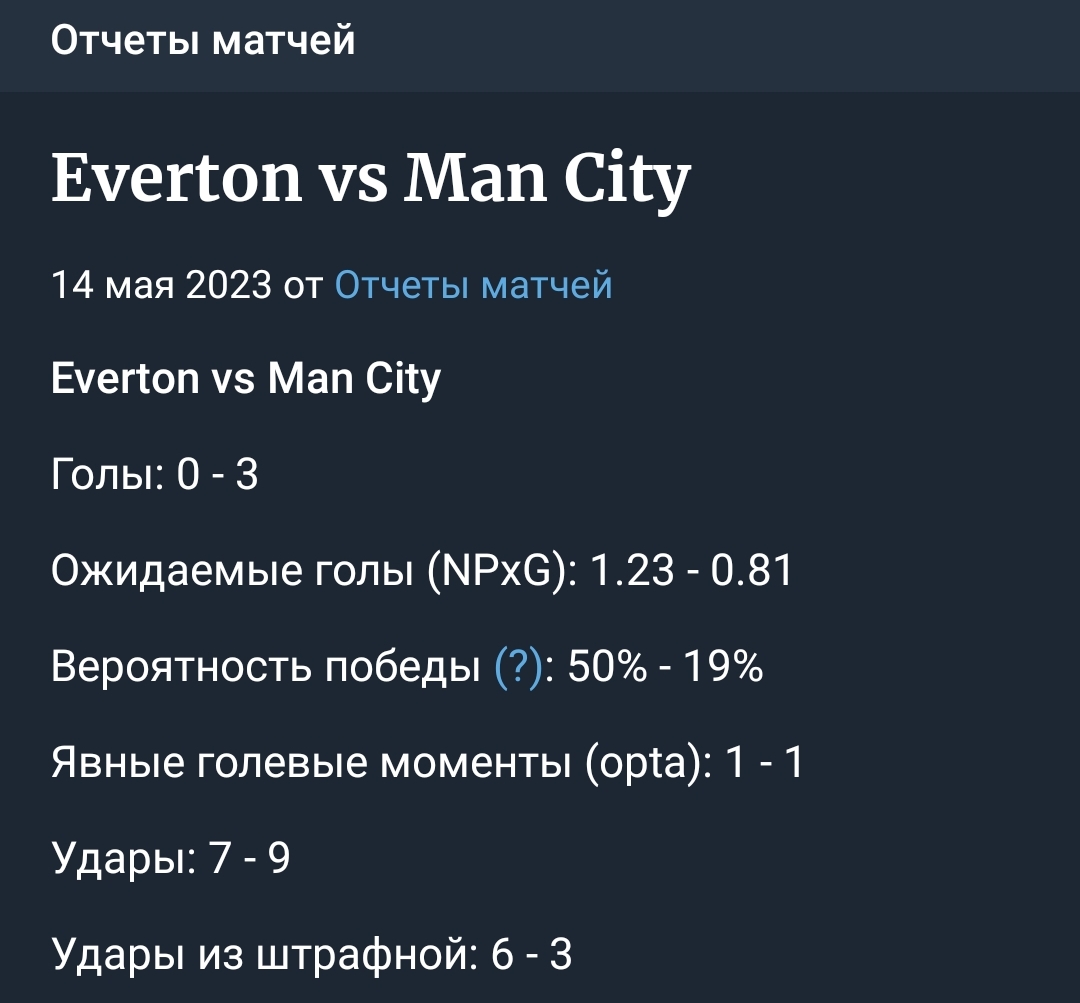The image size is (1080, 1003).
Task: Select the word Everton in the headline
Action: pos(177,178)
